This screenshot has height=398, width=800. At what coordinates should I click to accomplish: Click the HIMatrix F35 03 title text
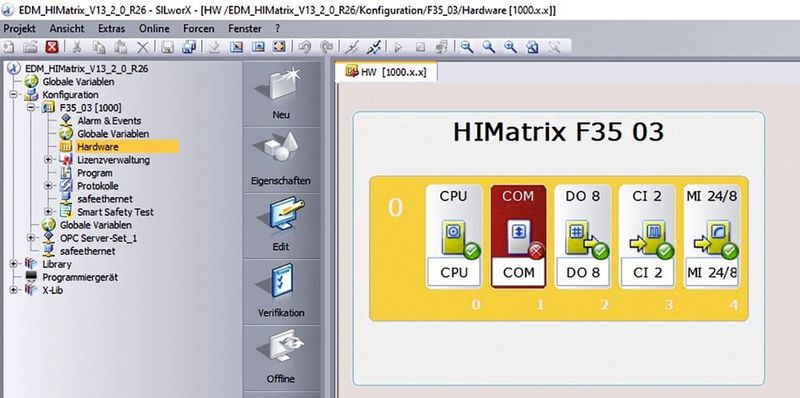[x=559, y=132]
